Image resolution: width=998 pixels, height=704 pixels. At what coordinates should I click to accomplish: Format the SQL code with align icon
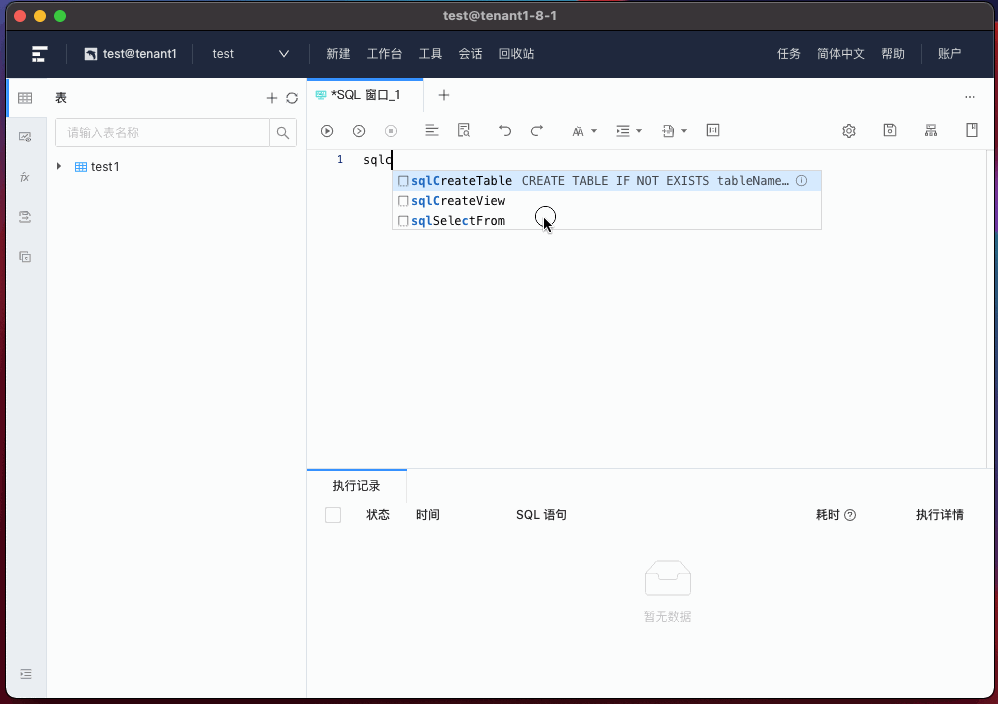tap(432, 130)
